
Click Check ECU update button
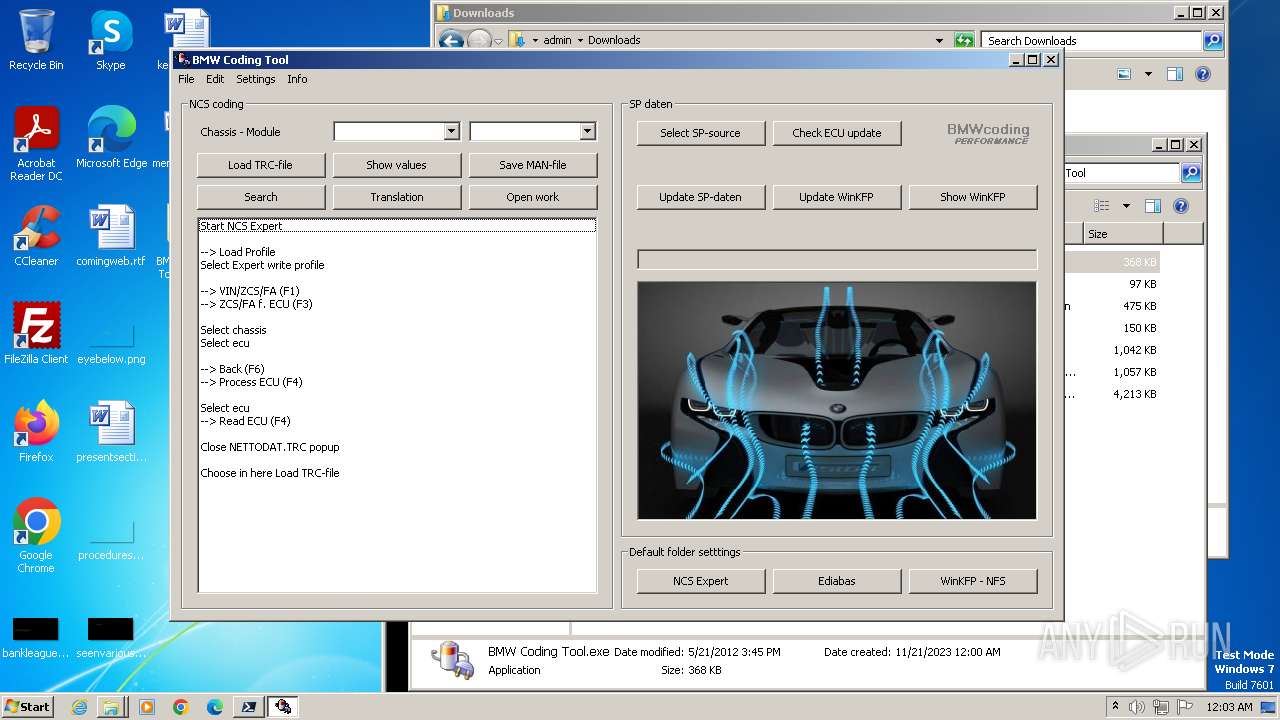[836, 133]
